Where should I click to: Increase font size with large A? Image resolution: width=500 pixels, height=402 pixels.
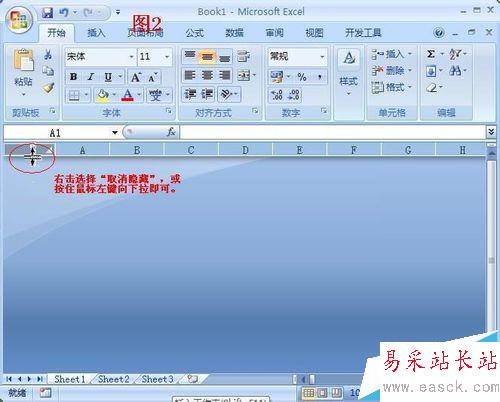[x=136, y=77]
